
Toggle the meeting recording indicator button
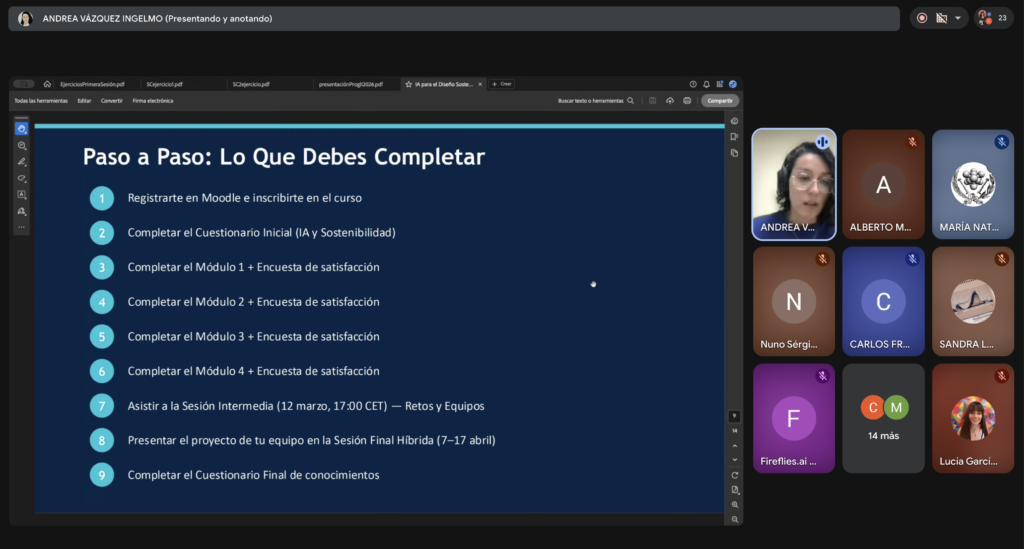921,18
